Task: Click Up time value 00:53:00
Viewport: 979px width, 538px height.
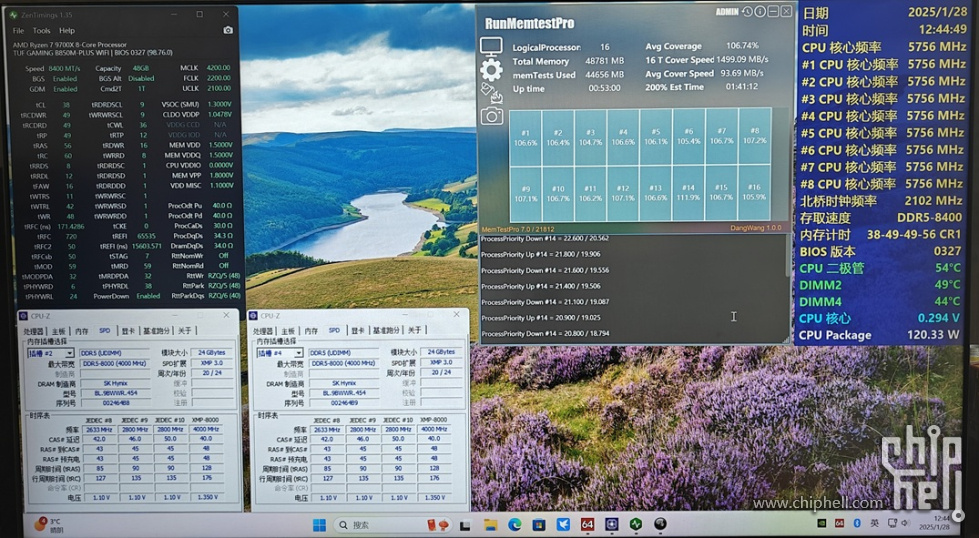Action: click(604, 89)
